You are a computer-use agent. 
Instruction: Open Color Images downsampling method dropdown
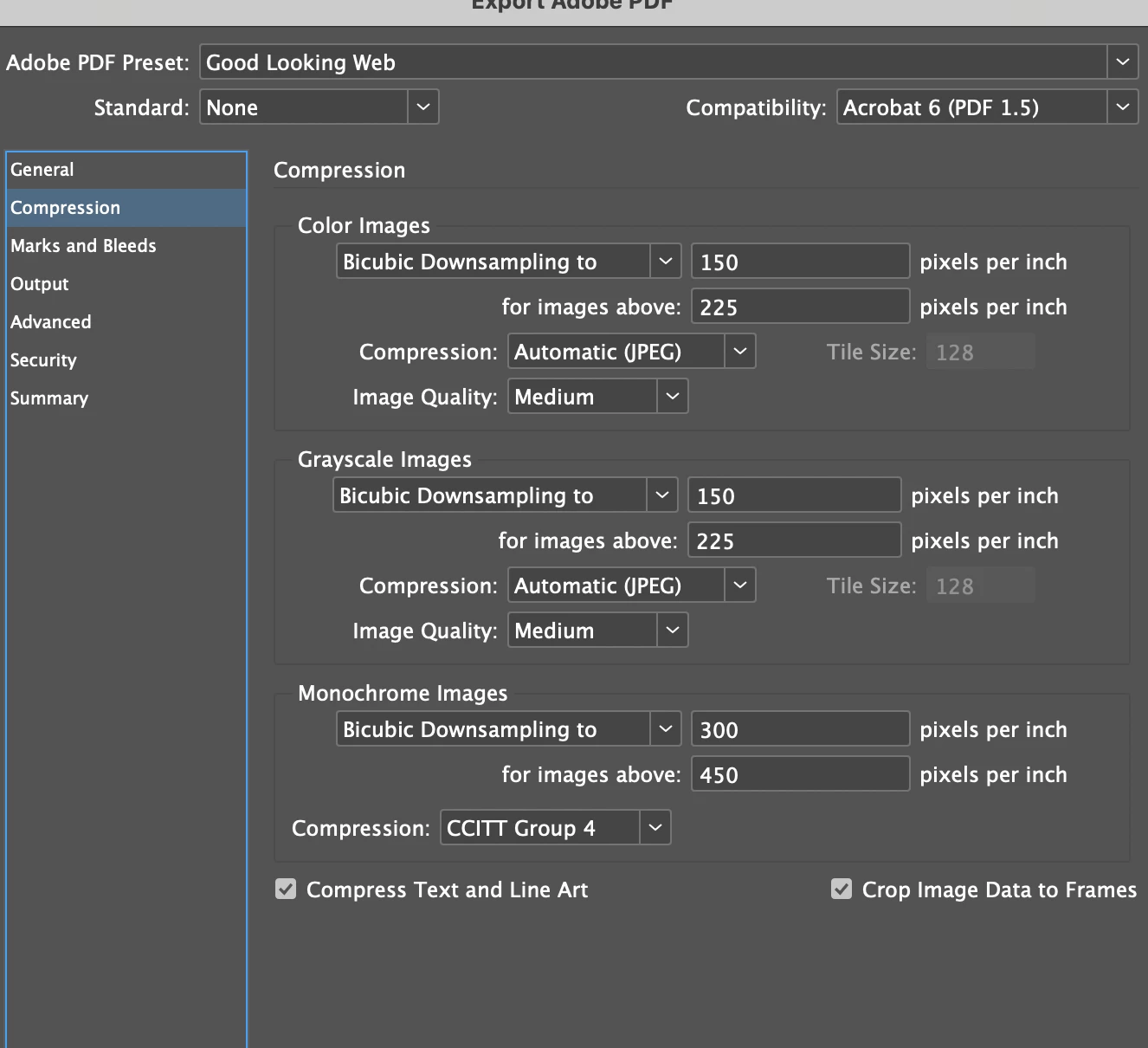[x=508, y=262]
